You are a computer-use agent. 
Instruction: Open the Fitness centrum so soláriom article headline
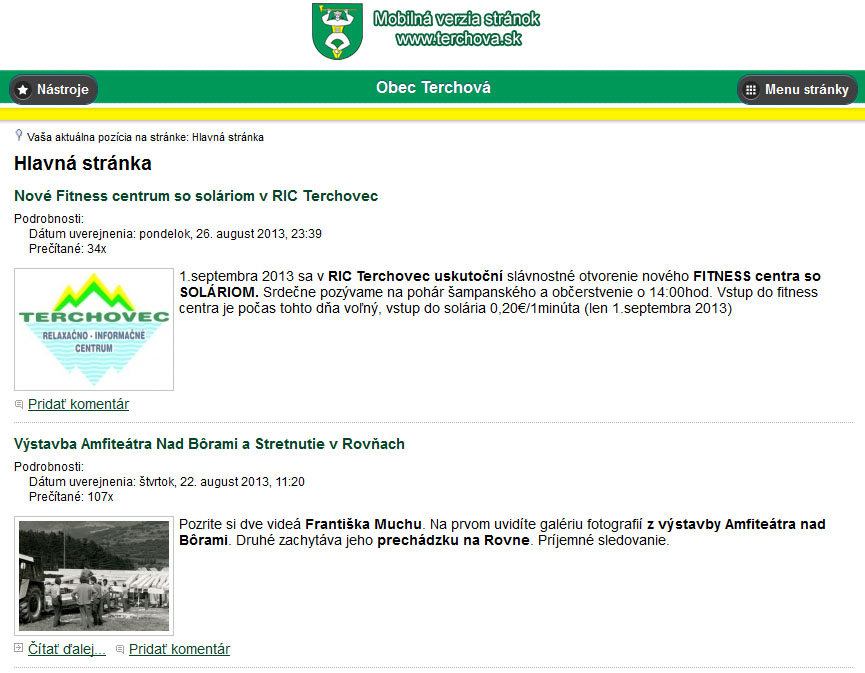coord(196,196)
